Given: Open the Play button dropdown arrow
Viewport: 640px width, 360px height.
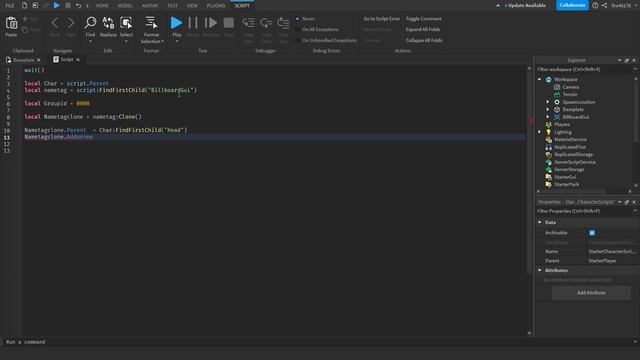Looking at the screenshot, I should click(x=177, y=41).
